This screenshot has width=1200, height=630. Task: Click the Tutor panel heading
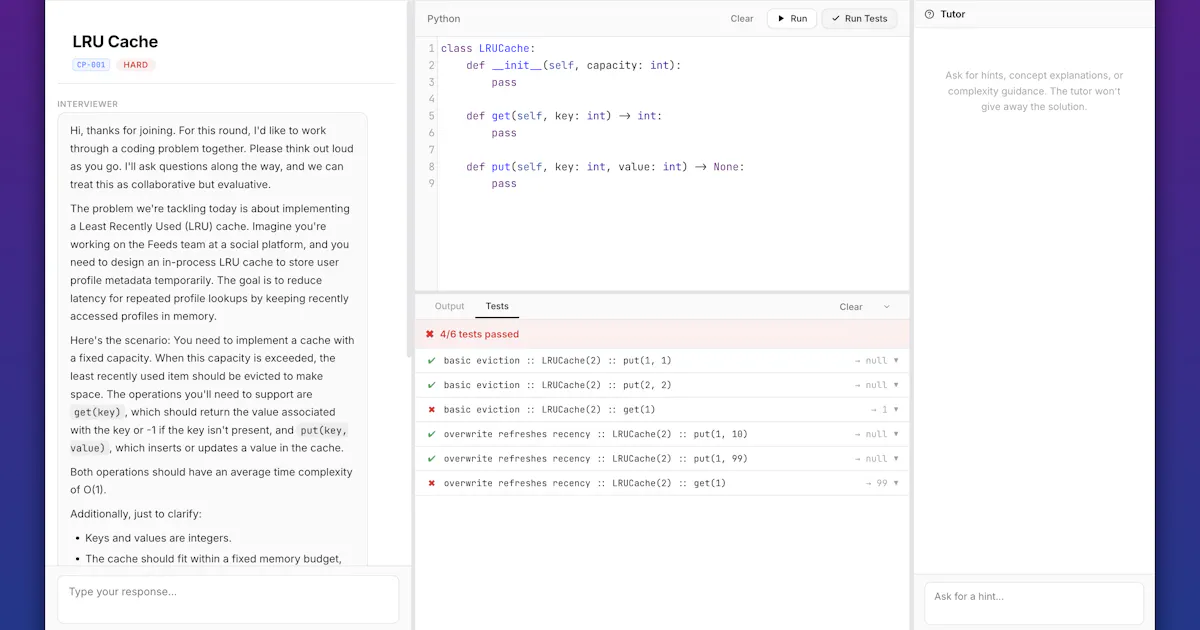pos(953,14)
